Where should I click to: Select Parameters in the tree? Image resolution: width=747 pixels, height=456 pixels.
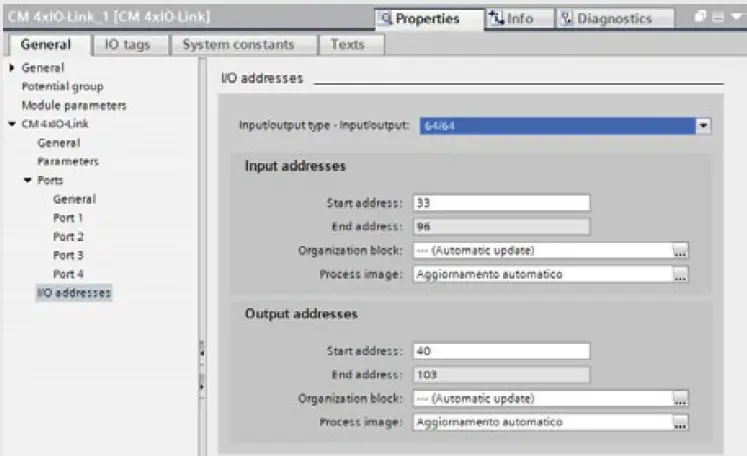(68, 162)
